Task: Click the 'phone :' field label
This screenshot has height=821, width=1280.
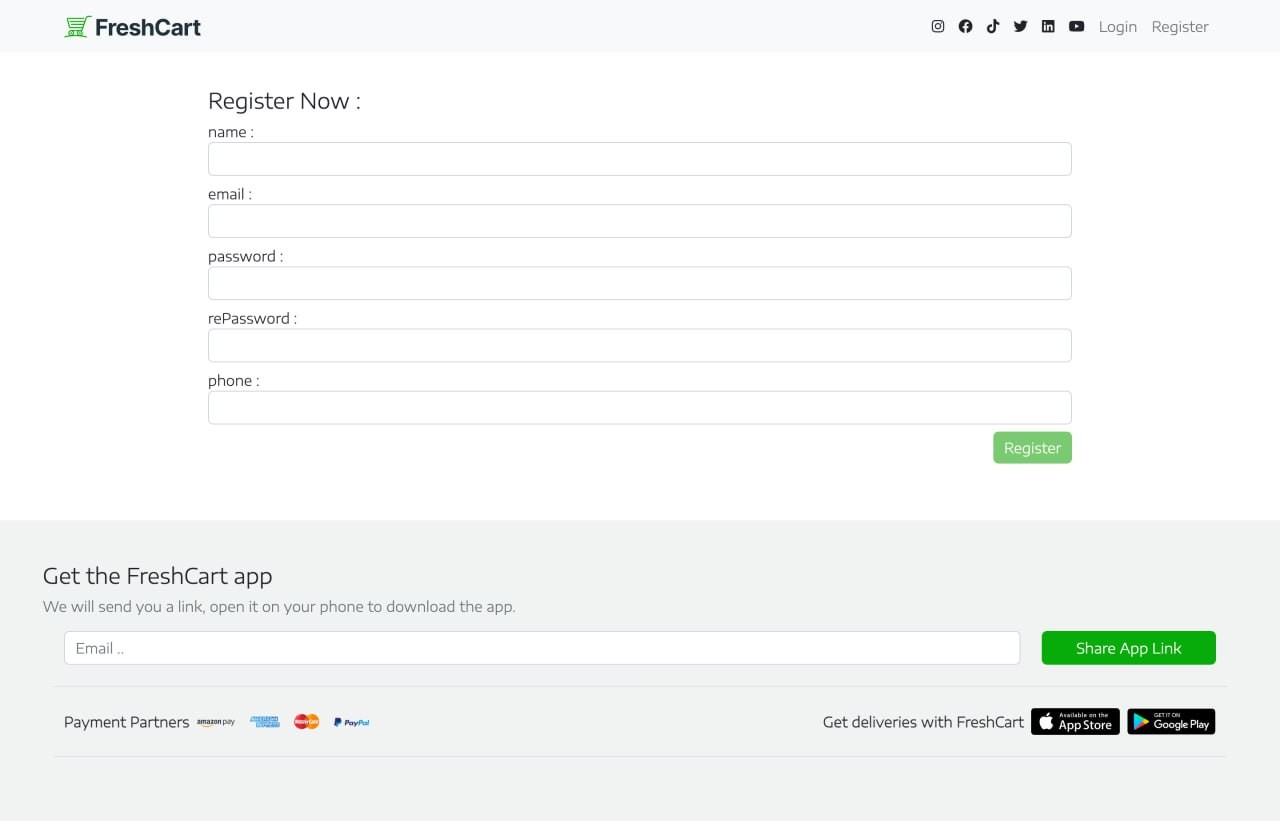Action: (234, 380)
